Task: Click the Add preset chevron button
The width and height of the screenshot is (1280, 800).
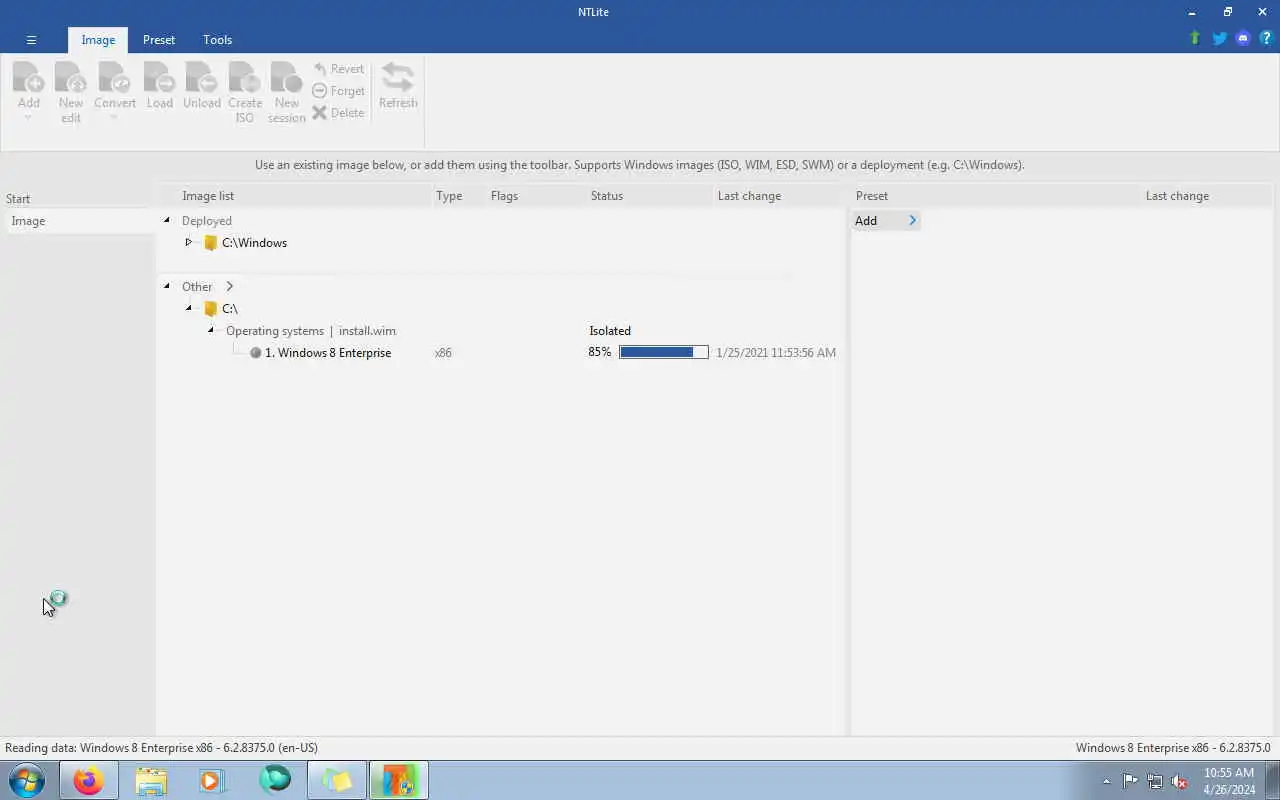Action: click(912, 221)
